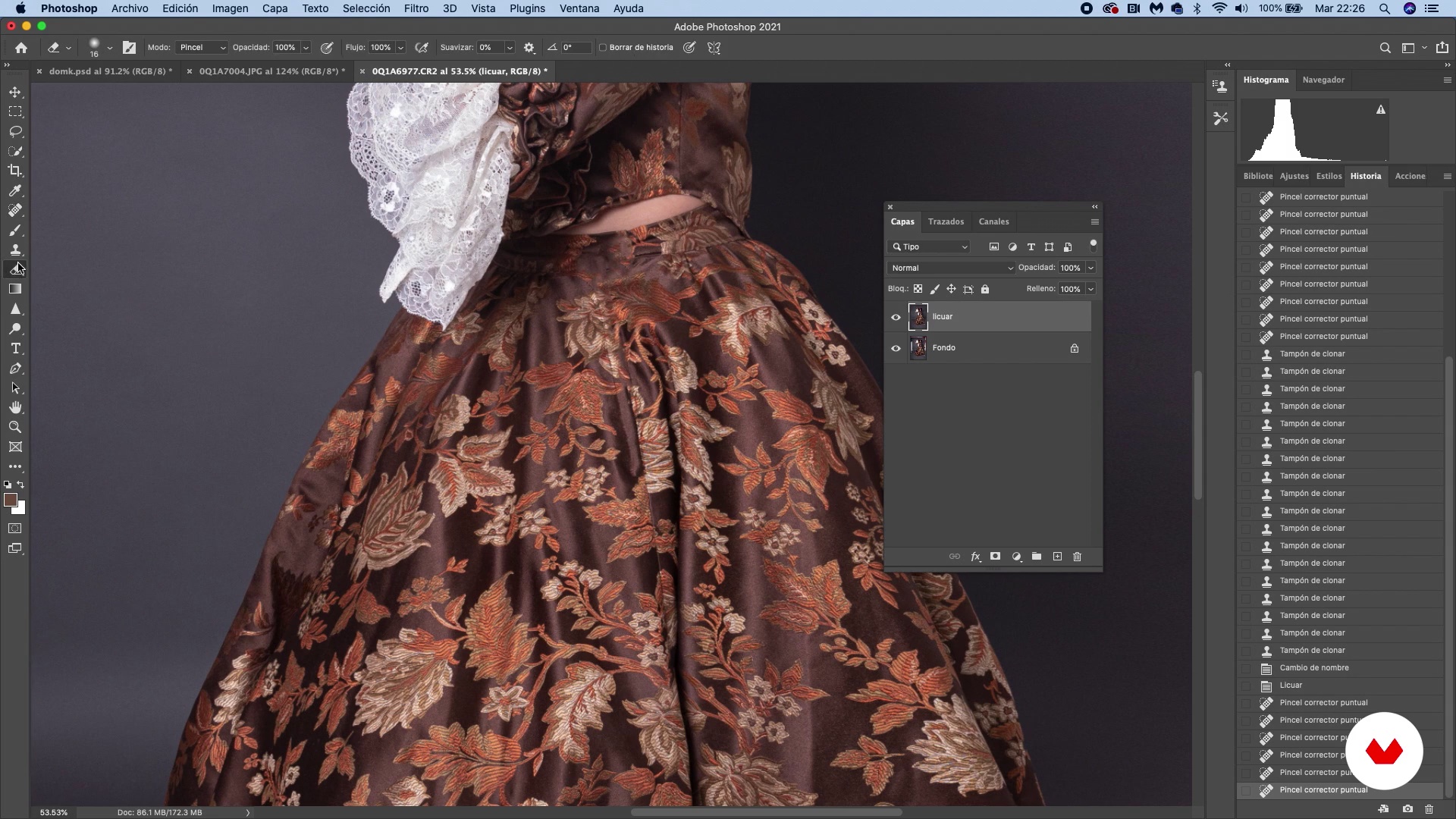
Task: Toggle layer filter on/off switch
Action: tap(1093, 245)
